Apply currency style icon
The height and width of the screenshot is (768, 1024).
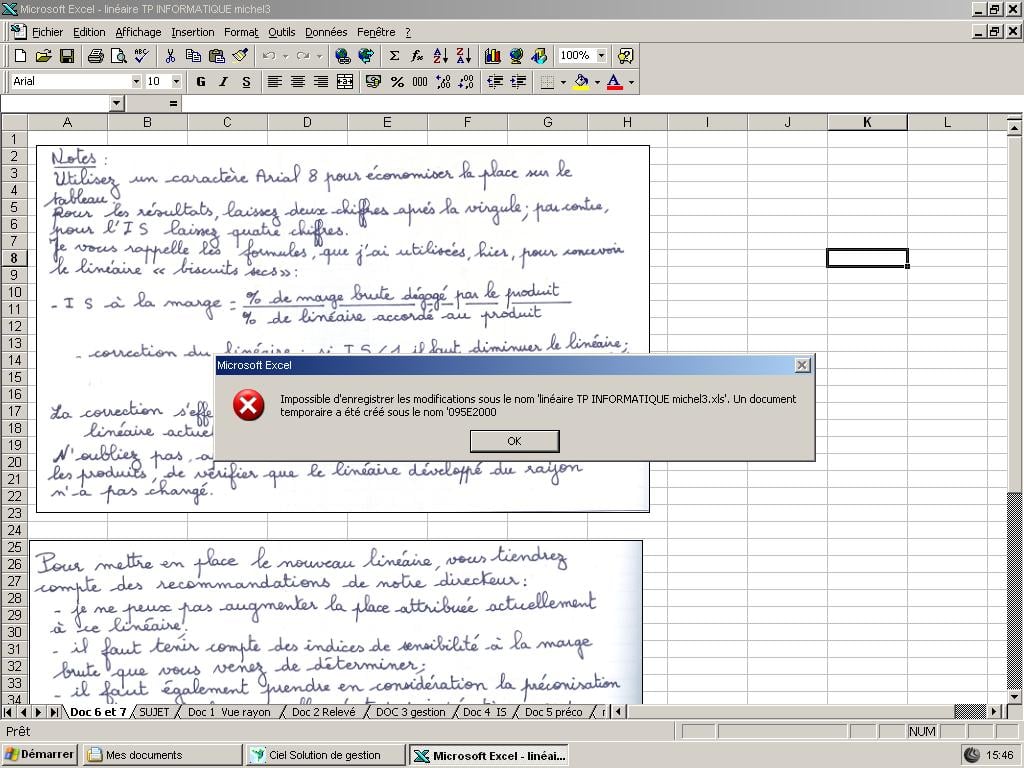pyautogui.click(x=374, y=82)
